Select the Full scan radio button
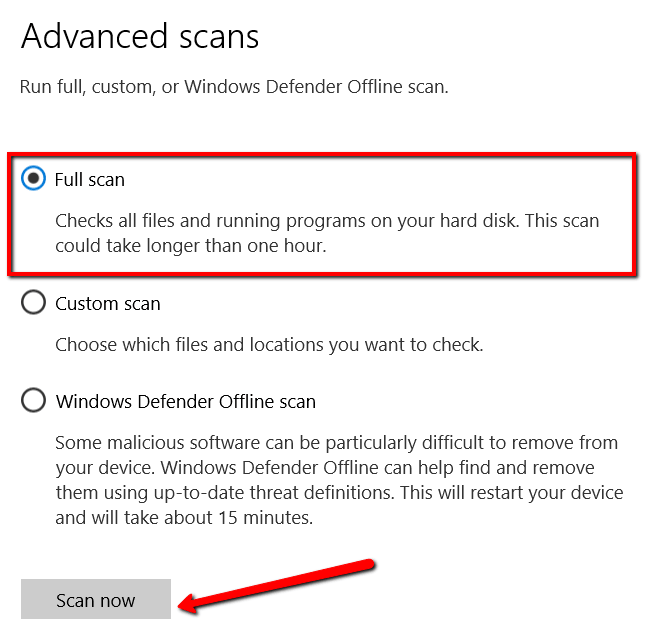Image resolution: width=660 pixels, height=619 pixels. tap(34, 180)
